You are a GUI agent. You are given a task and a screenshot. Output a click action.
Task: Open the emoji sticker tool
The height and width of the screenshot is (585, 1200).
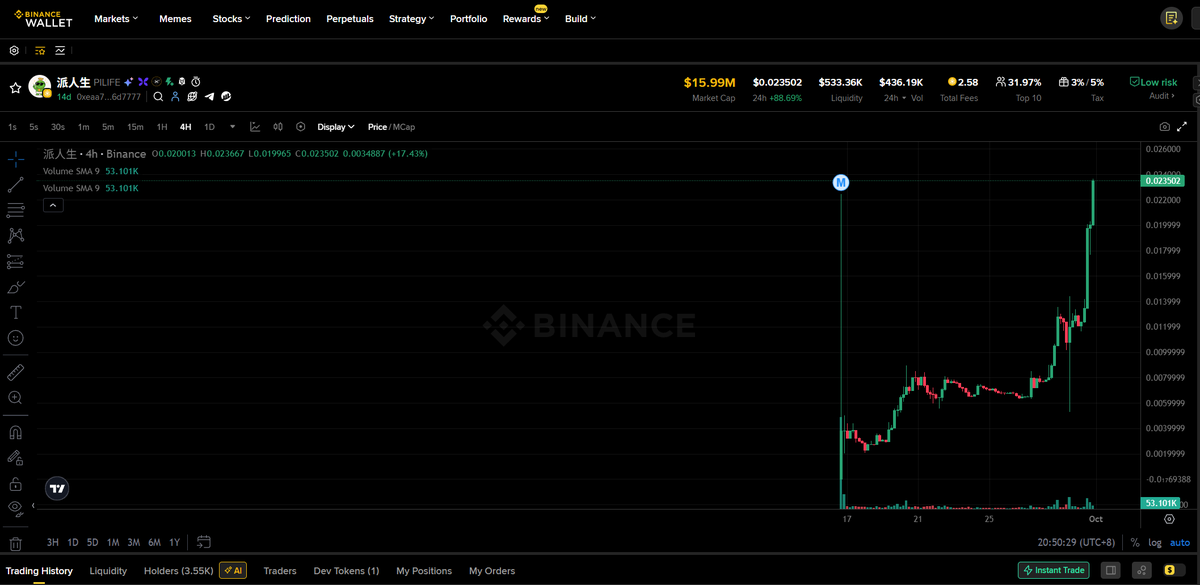click(x=15, y=339)
